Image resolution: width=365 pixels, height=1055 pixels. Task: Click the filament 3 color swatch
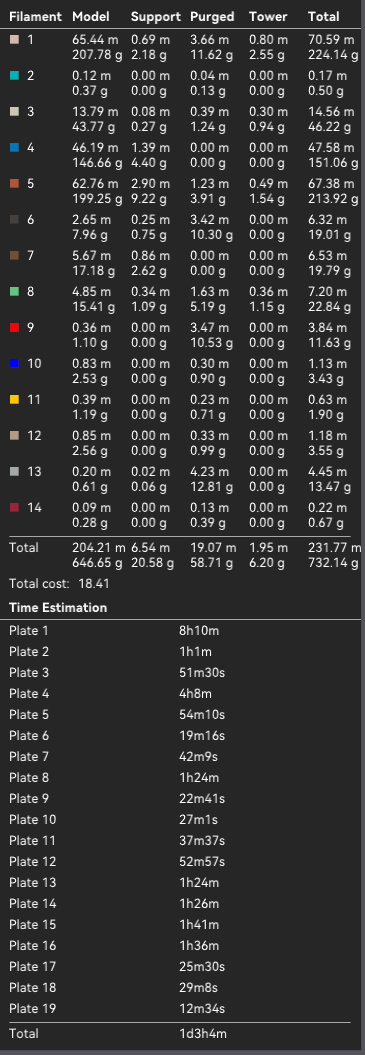pos(14,112)
